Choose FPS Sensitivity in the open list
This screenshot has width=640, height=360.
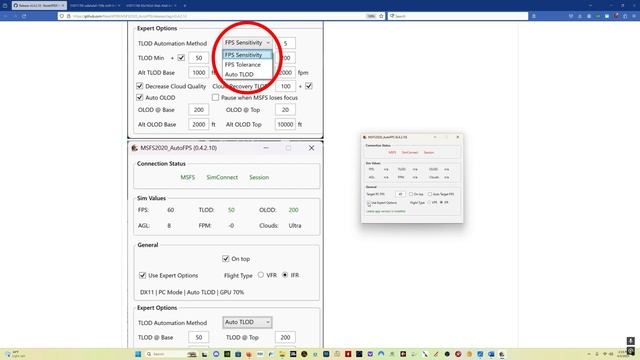[247, 55]
